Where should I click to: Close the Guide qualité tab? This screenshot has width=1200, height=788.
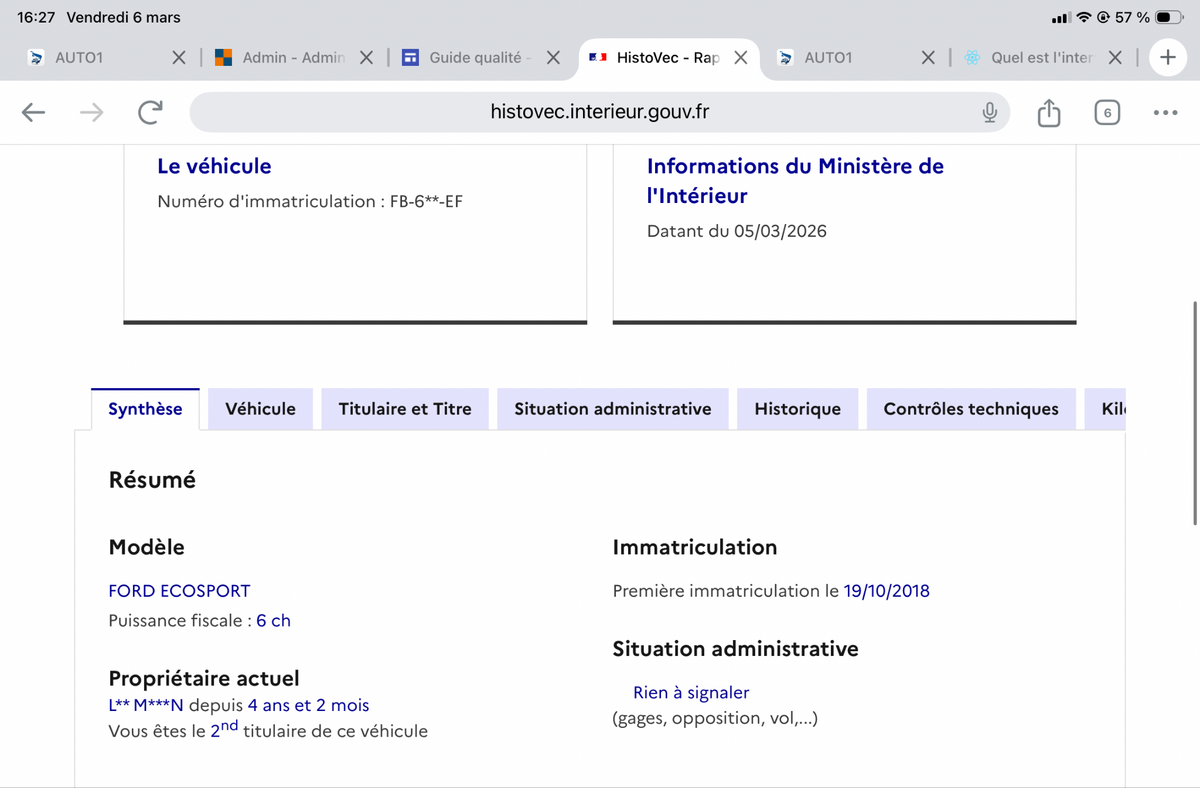point(553,58)
